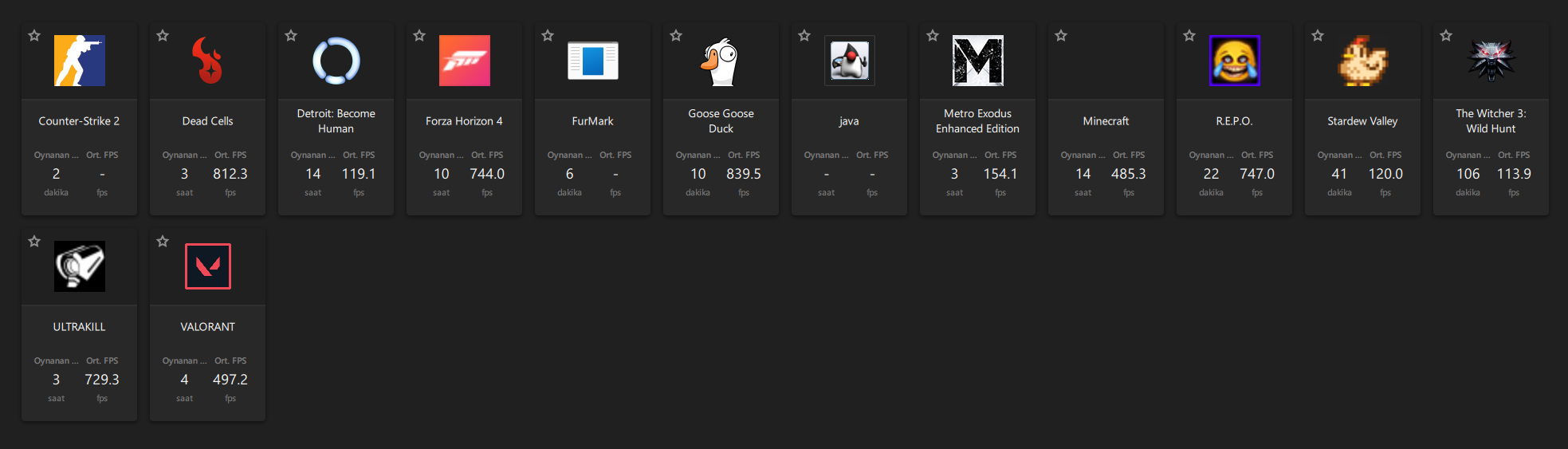This screenshot has width=1568, height=449.
Task: Click the 120.0 fps value for Stardew Valley
Action: coord(1385,174)
